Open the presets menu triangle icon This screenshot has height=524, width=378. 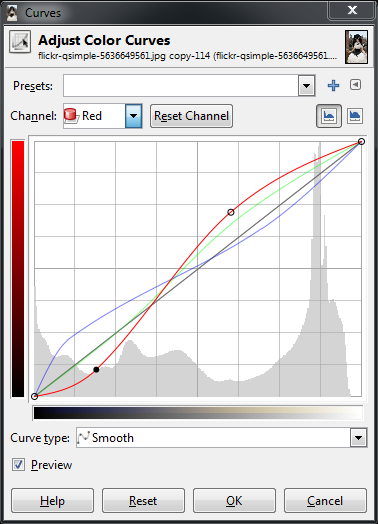(355, 85)
